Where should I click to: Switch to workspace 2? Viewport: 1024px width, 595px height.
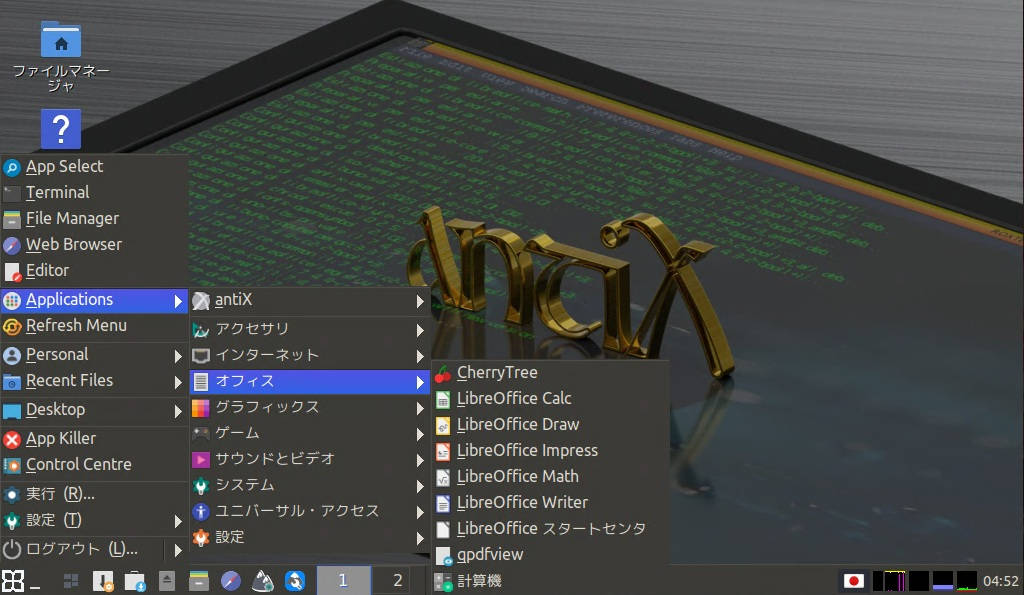tap(397, 581)
